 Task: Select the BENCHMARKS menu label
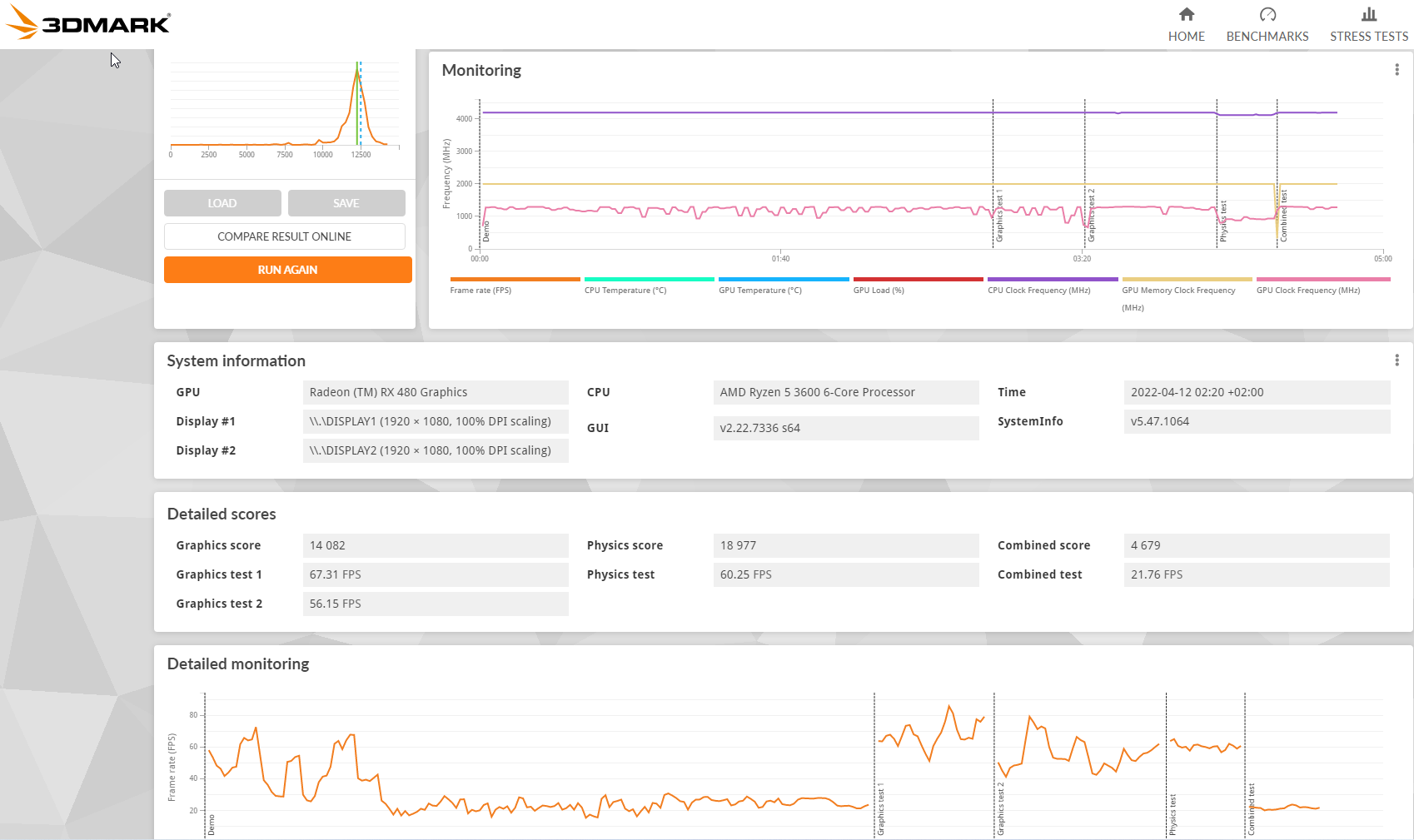[x=1267, y=37]
